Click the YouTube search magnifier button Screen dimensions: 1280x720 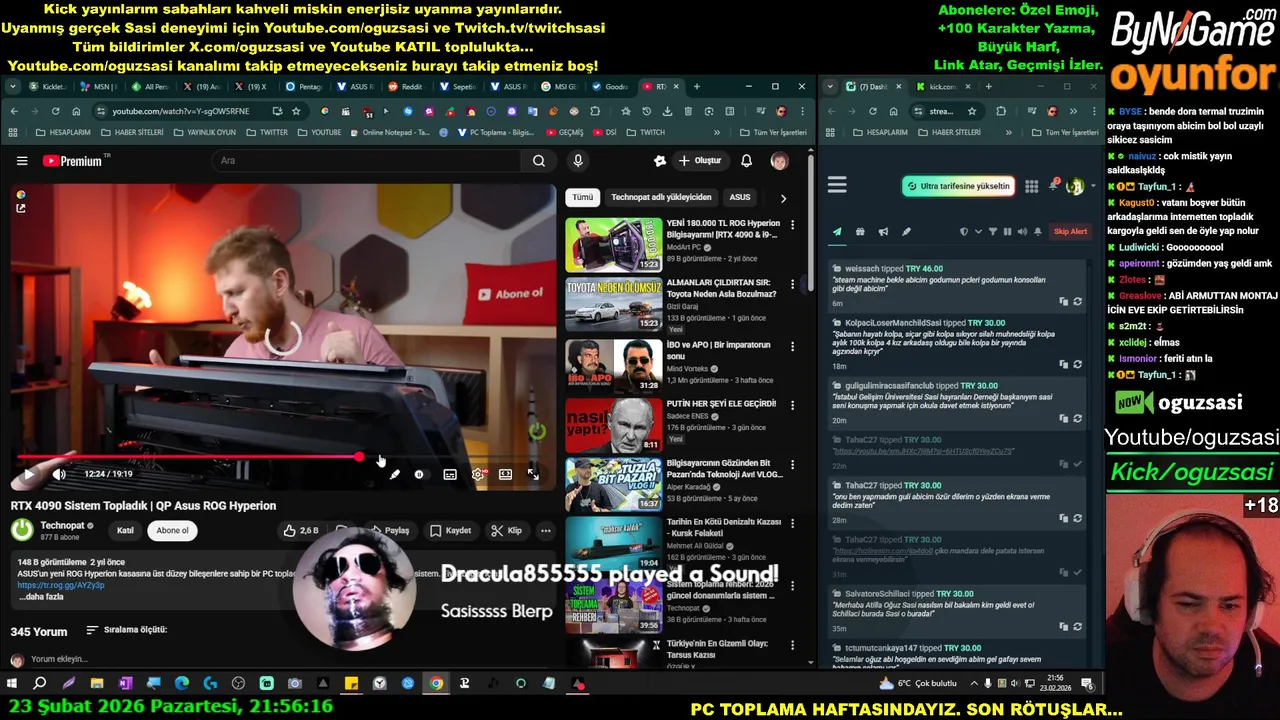click(x=538, y=161)
